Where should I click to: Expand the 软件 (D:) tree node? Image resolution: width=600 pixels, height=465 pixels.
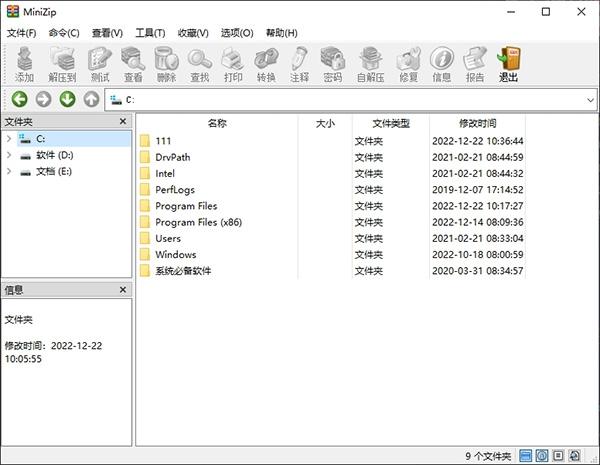[x=9, y=155]
